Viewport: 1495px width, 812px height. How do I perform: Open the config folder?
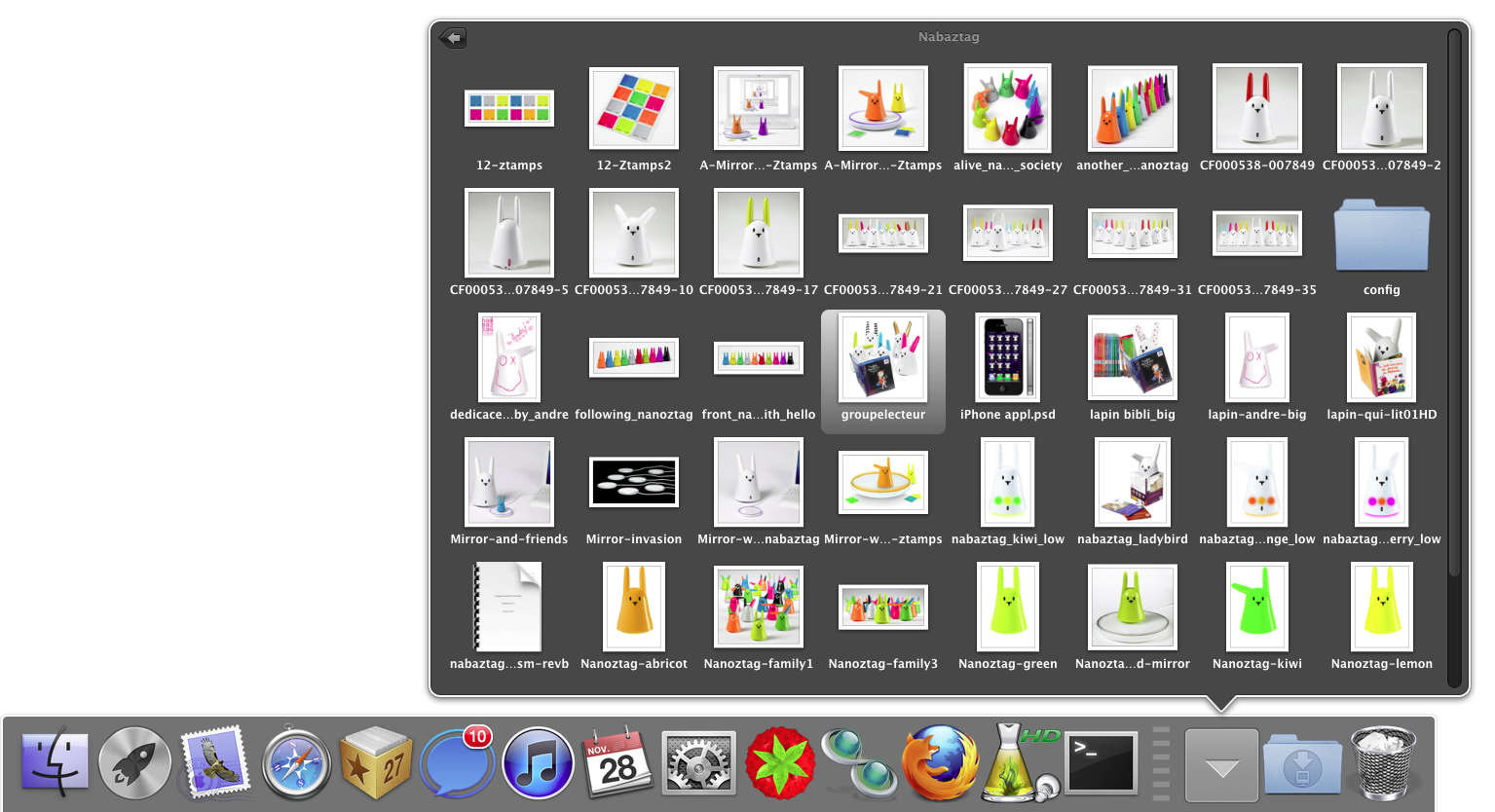1381,236
